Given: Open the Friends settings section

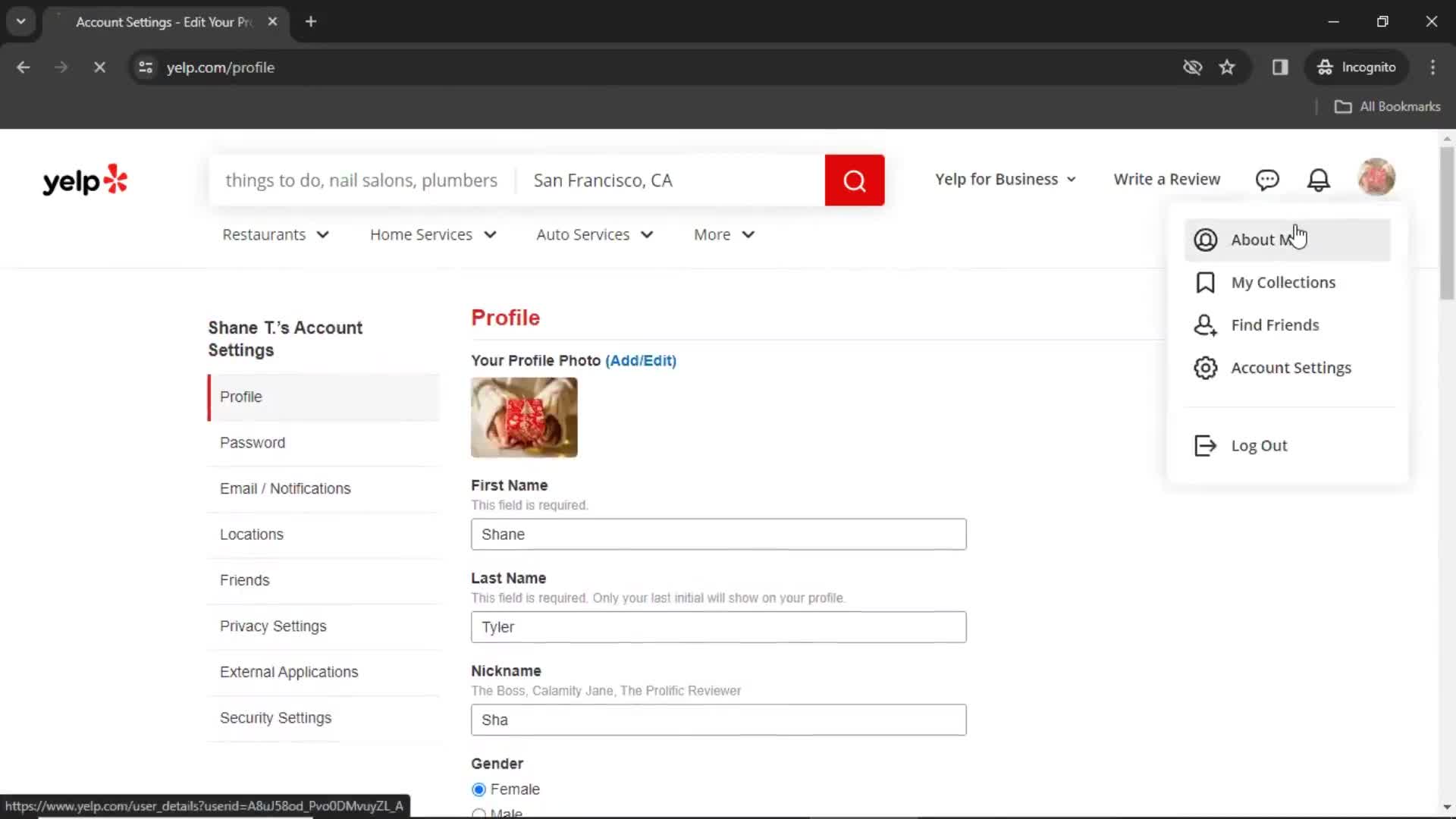Looking at the screenshot, I should point(324,581).
